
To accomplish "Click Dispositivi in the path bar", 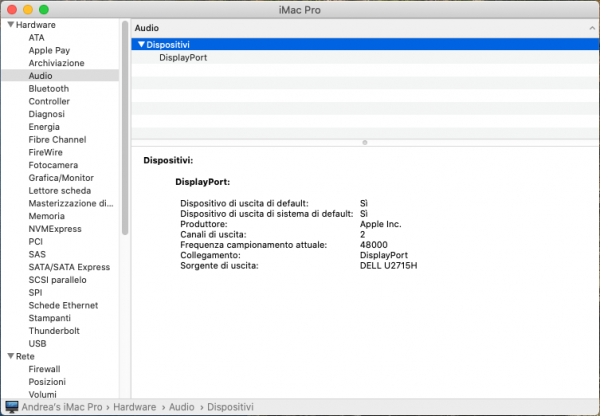I will (x=230, y=407).
